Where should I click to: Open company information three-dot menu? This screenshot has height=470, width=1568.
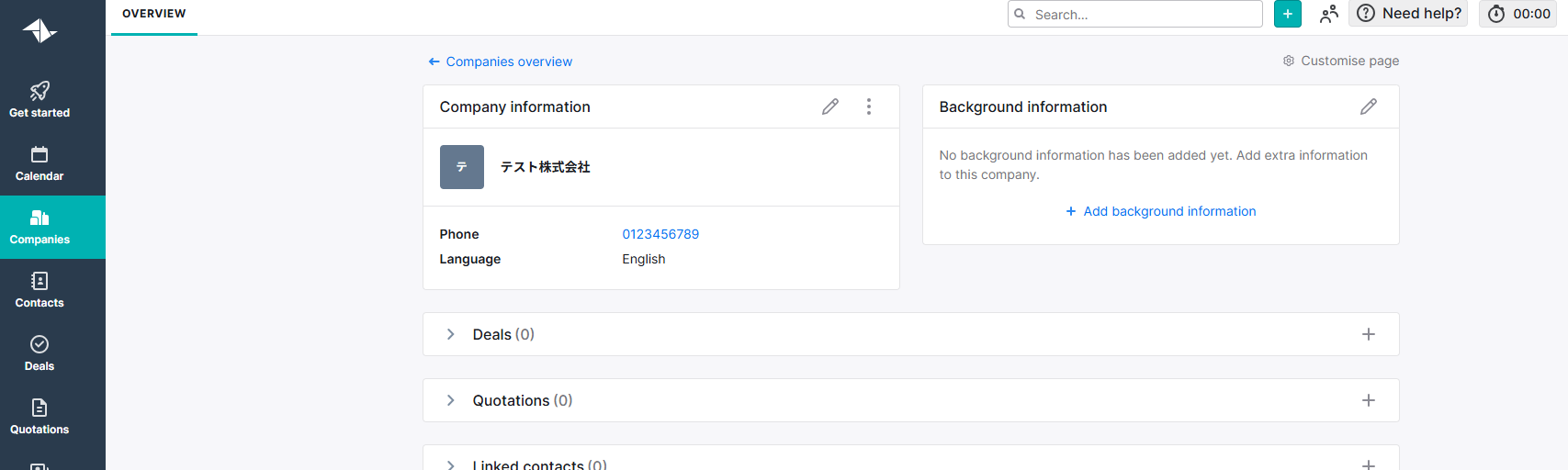(x=868, y=106)
